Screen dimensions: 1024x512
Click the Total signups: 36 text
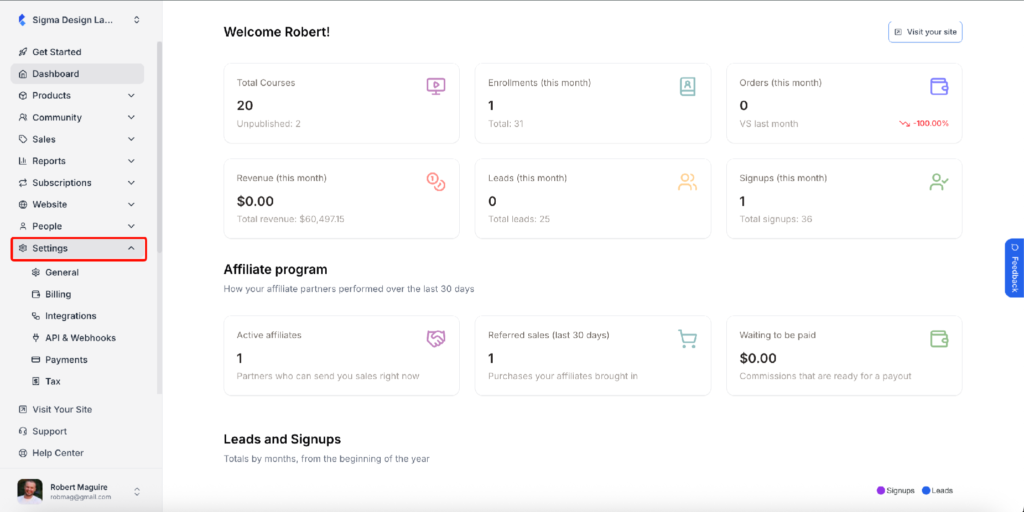click(x=776, y=219)
